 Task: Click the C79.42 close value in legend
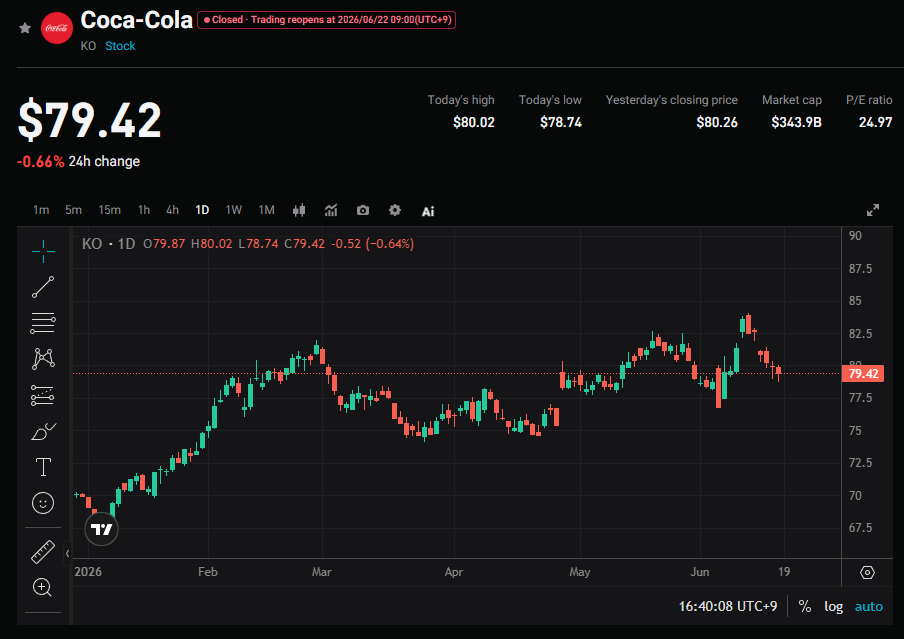click(x=304, y=243)
